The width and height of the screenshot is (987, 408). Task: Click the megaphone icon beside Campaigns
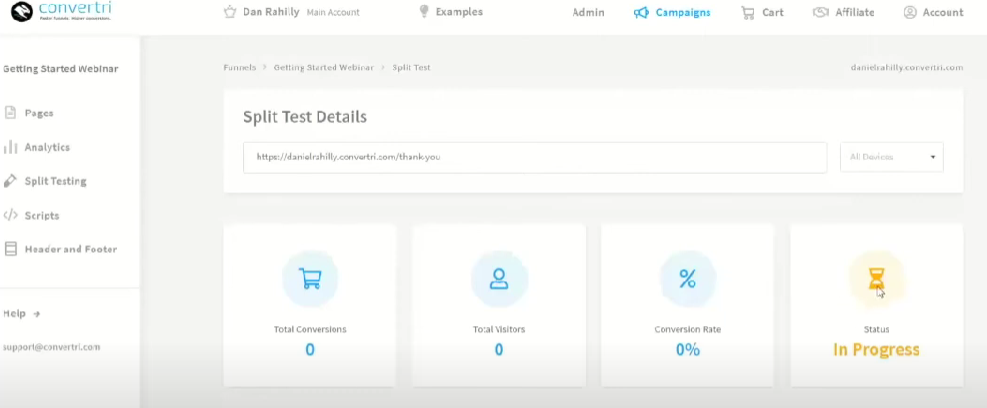tap(641, 13)
